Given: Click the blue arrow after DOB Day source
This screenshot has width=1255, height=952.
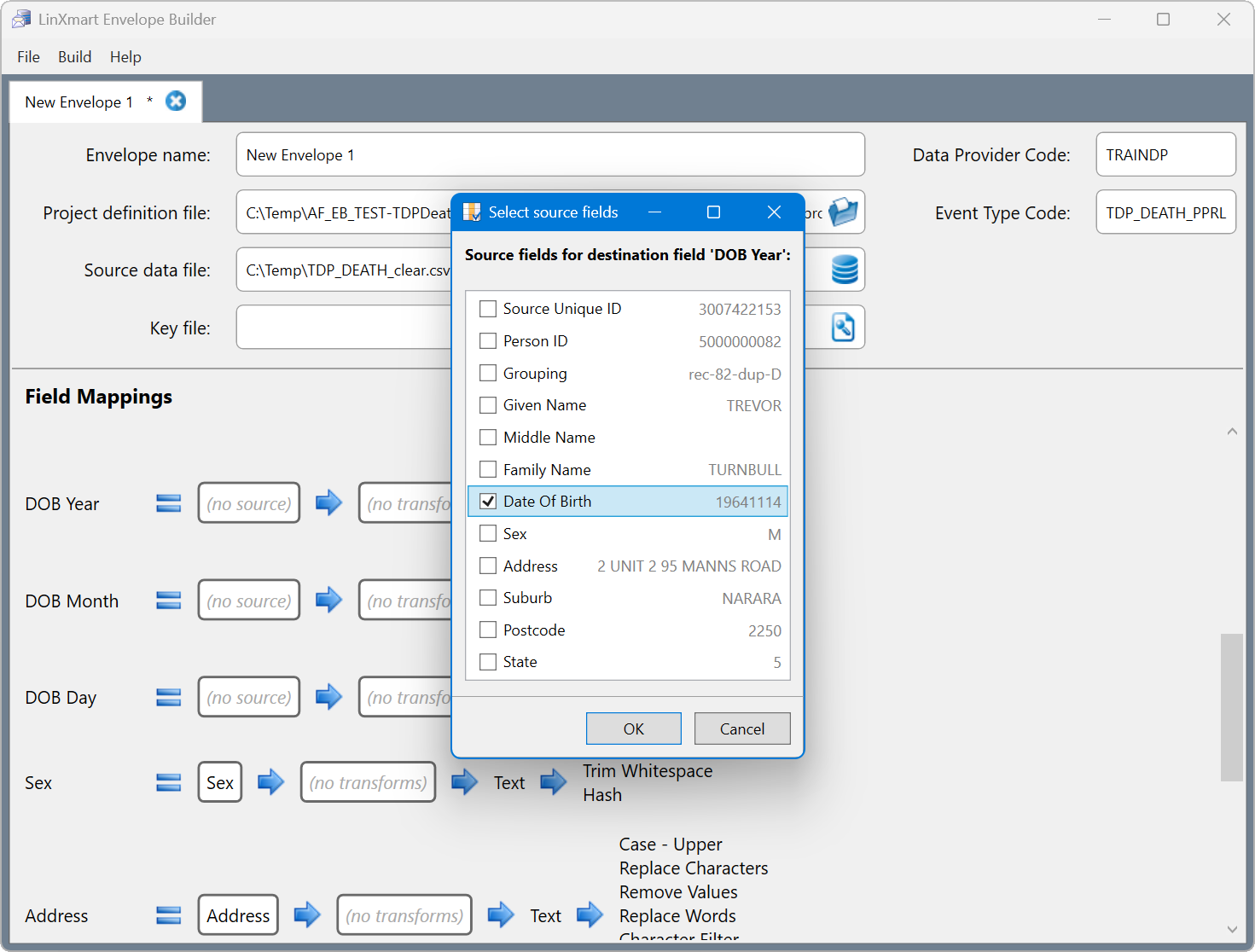Looking at the screenshot, I should pyautogui.click(x=328, y=698).
